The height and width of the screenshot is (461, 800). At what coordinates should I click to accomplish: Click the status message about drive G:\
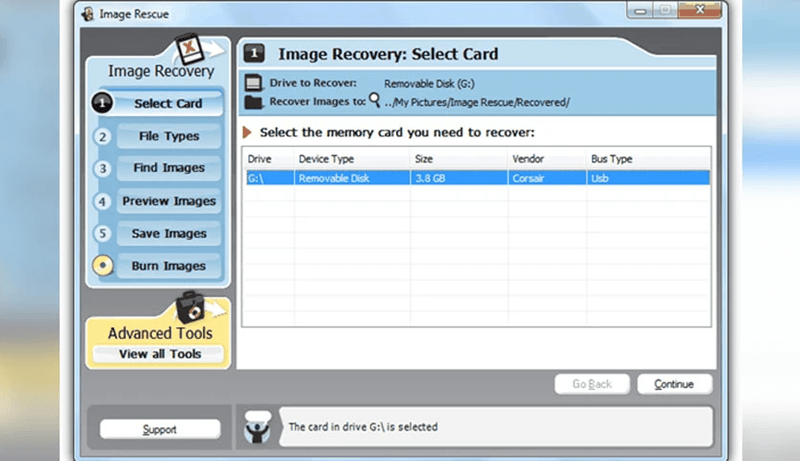coord(363,427)
